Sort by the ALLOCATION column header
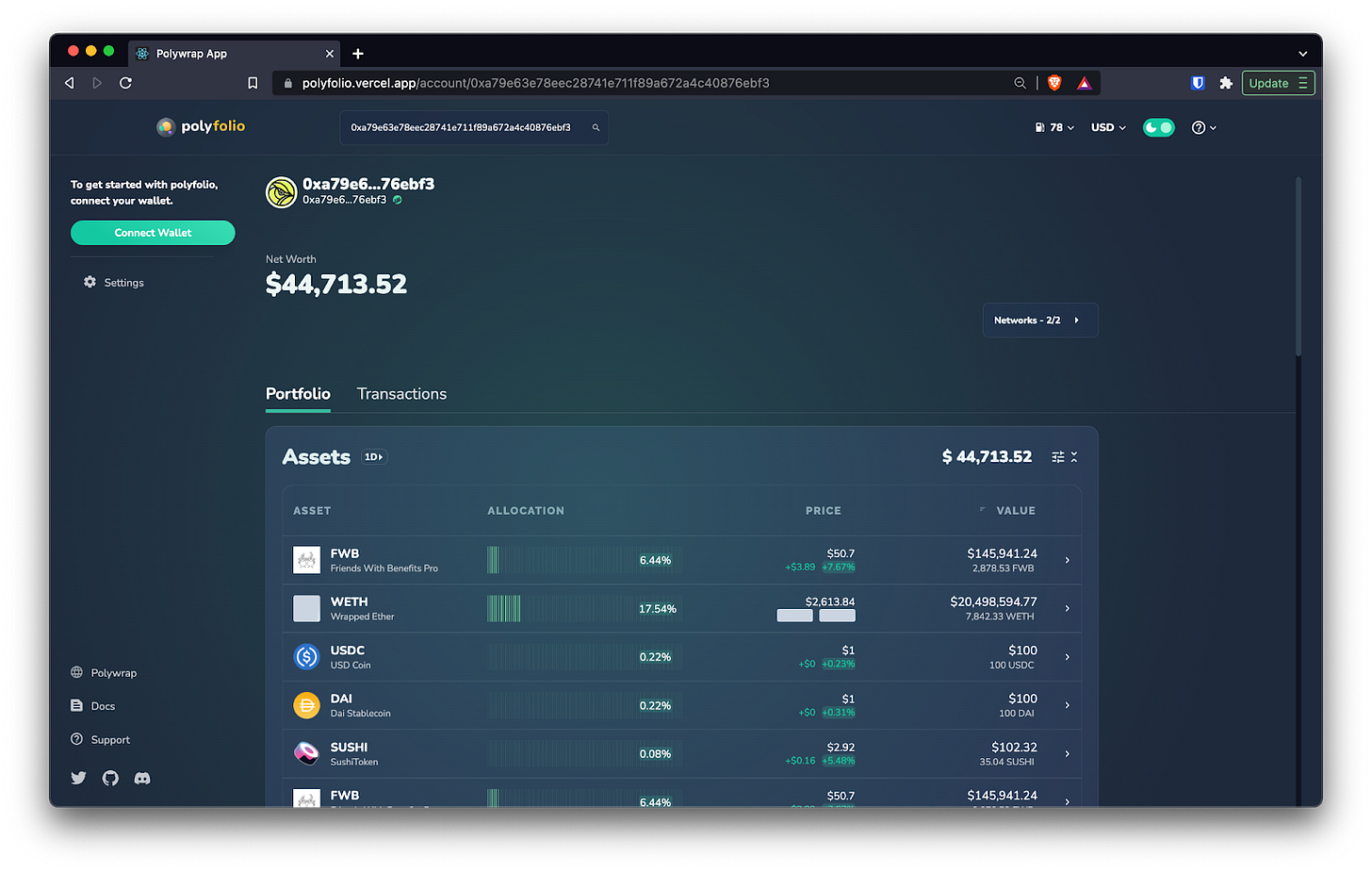 point(526,511)
